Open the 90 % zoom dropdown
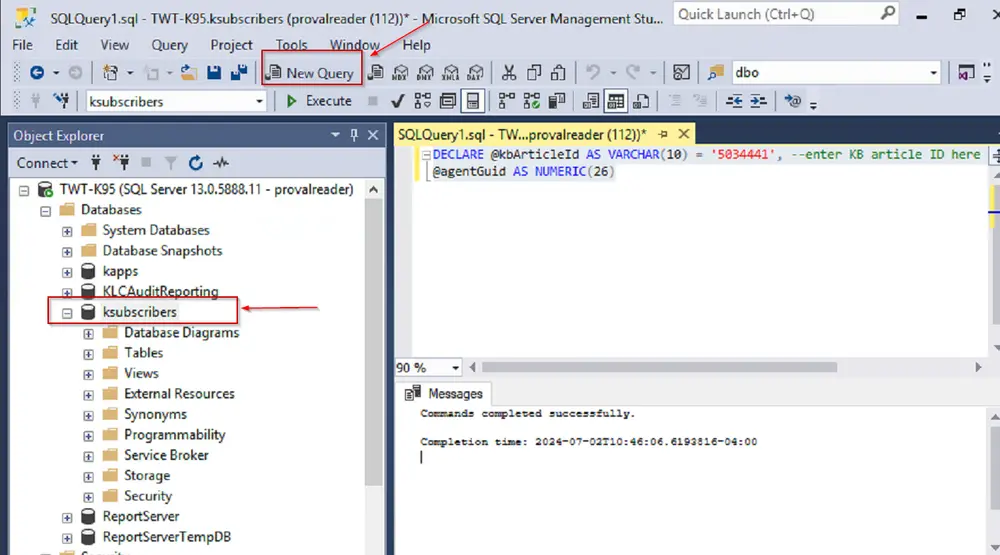Viewport: 1000px width, 555px height. tap(455, 368)
